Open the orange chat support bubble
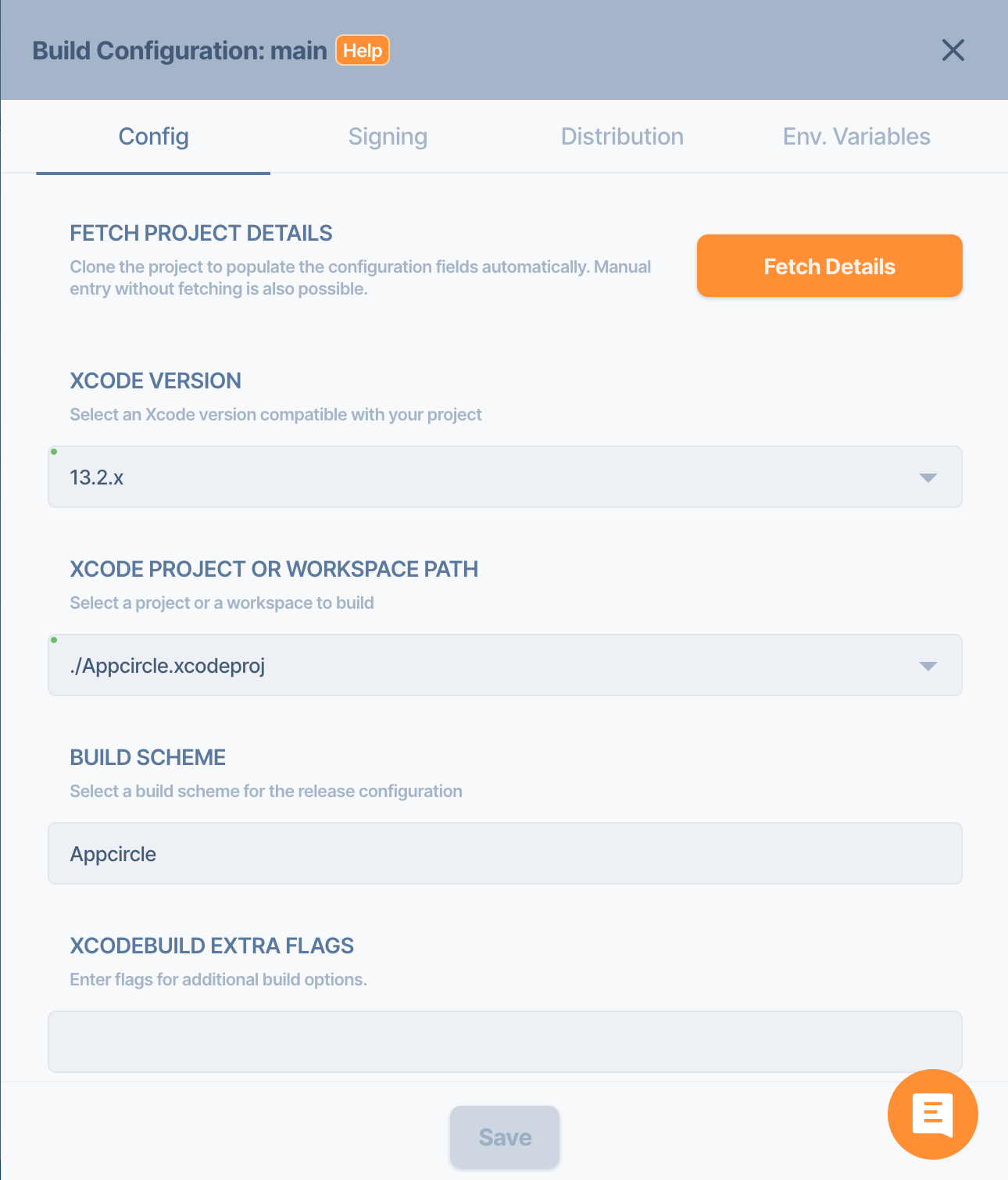This screenshot has height=1180, width=1008. pyautogui.click(x=932, y=1114)
